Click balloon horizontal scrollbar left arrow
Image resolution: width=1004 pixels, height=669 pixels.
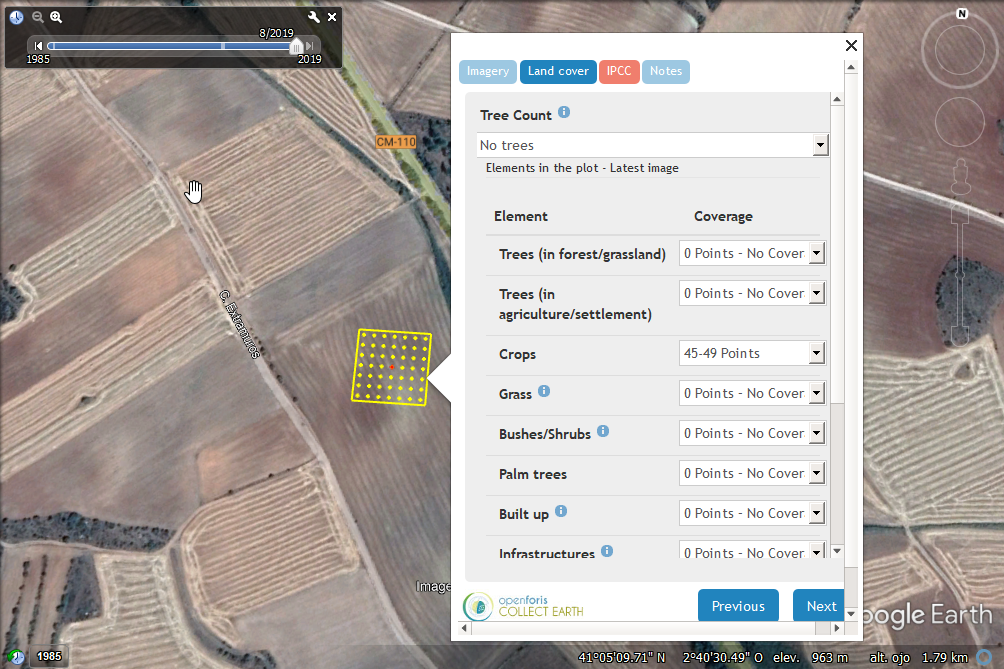(464, 629)
